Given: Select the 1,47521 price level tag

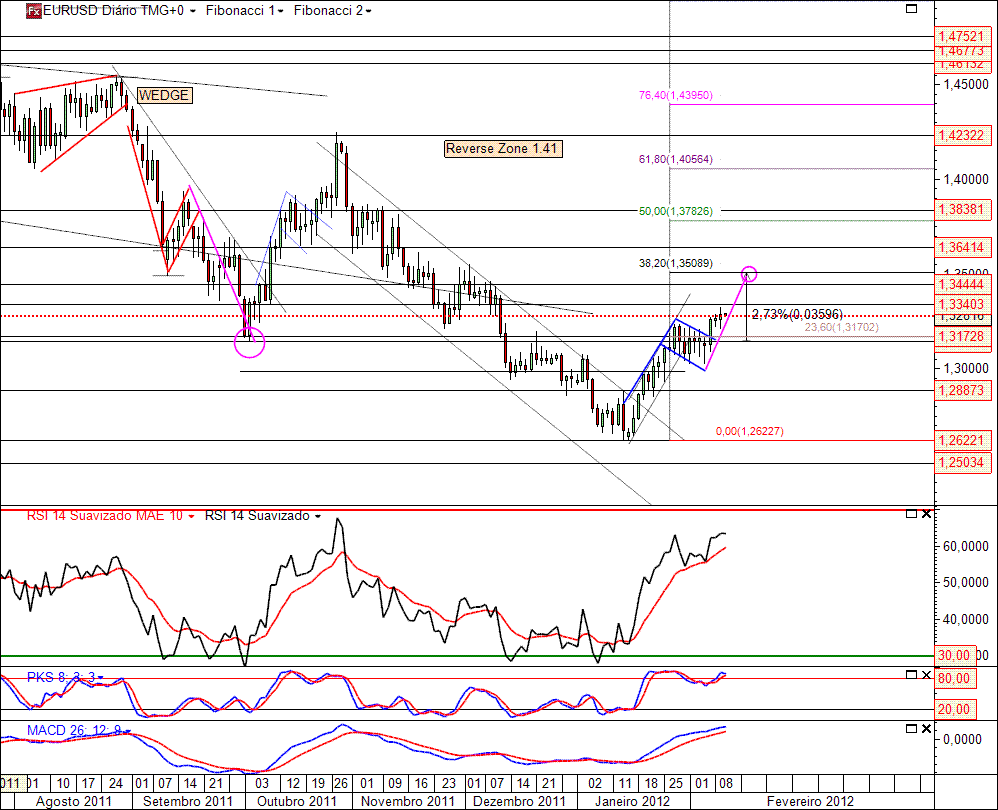Looking at the screenshot, I should [962, 36].
